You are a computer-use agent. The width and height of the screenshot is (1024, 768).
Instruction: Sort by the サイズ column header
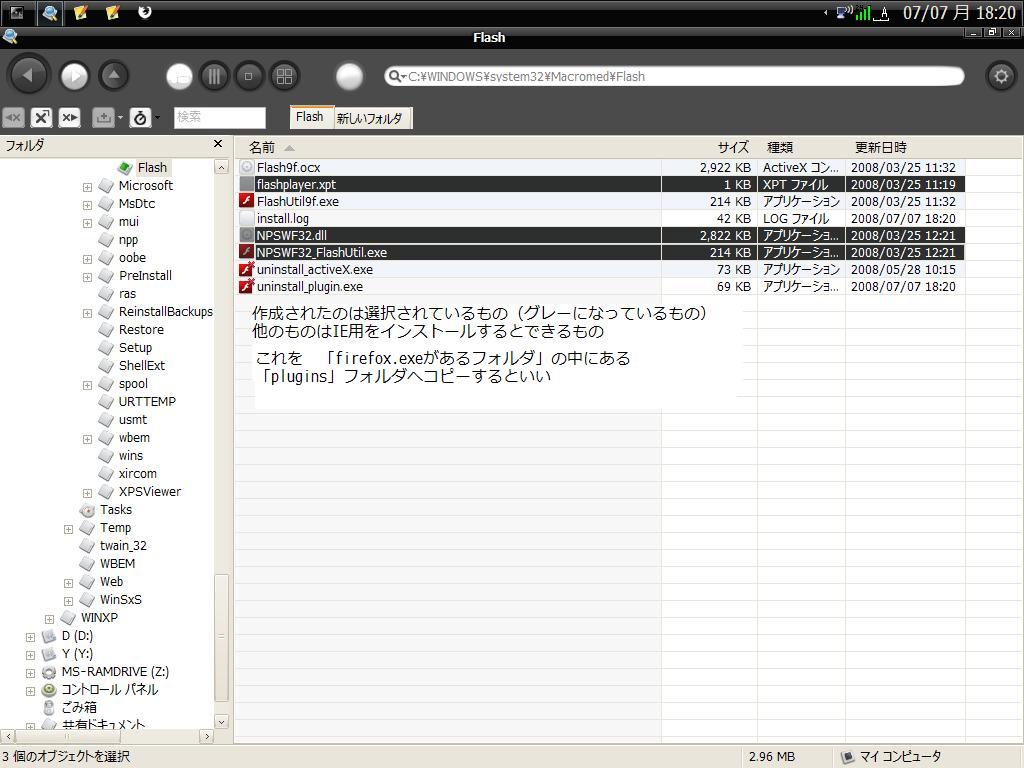(733, 148)
